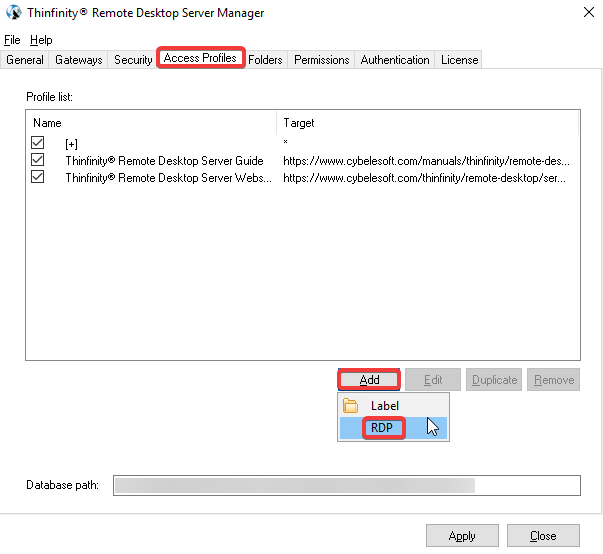Click the Close button at bottom

pyautogui.click(x=543, y=536)
